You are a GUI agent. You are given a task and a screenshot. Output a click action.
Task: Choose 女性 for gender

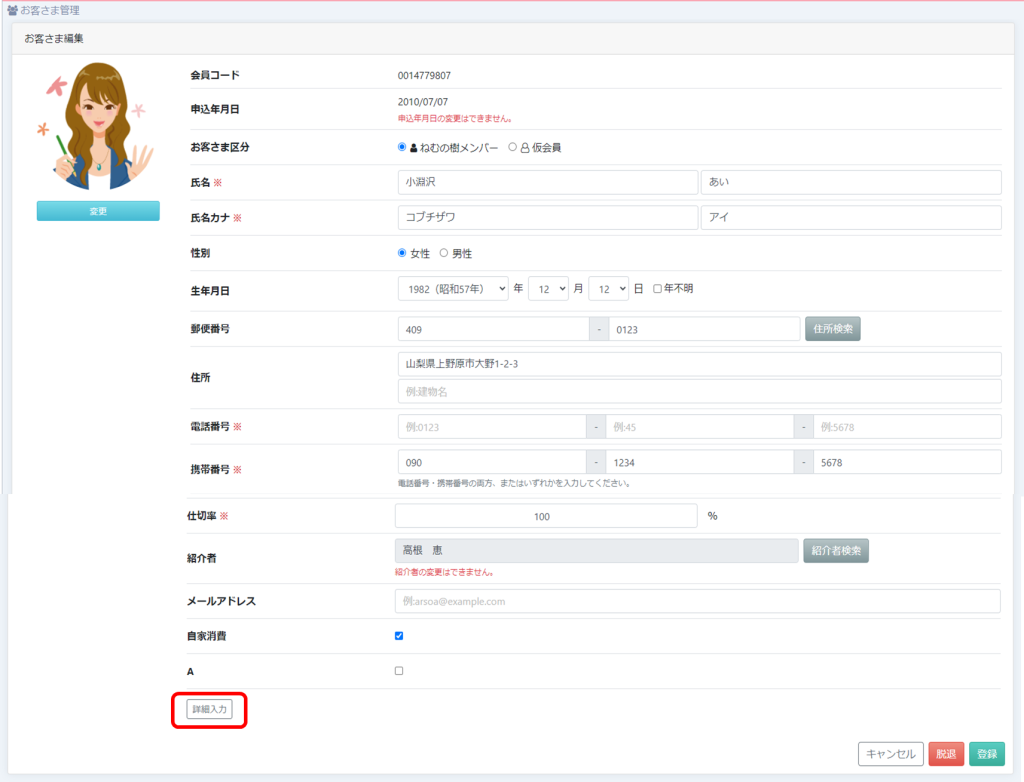[402, 253]
